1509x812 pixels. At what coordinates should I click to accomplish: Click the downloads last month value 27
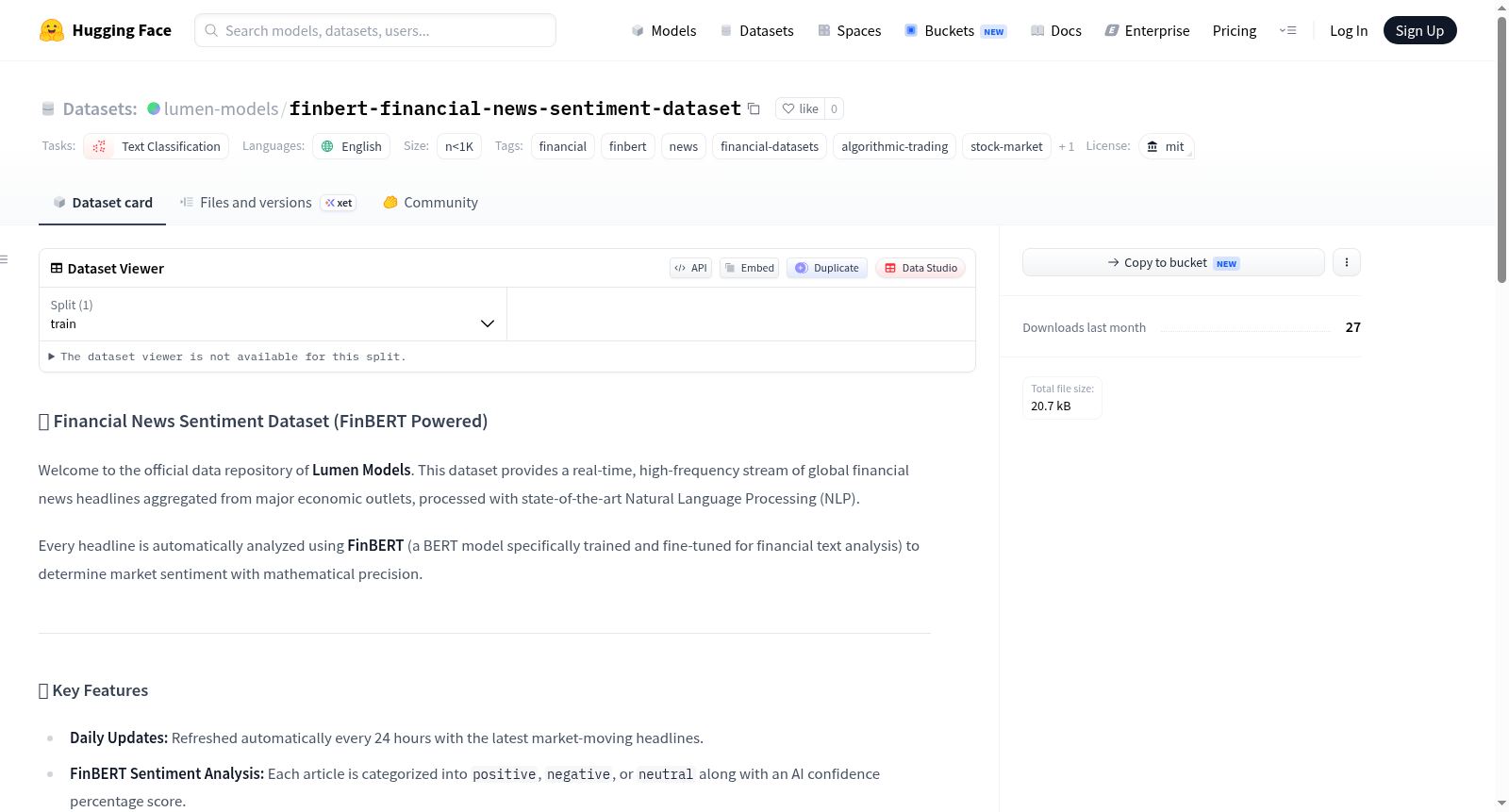pos(1352,327)
